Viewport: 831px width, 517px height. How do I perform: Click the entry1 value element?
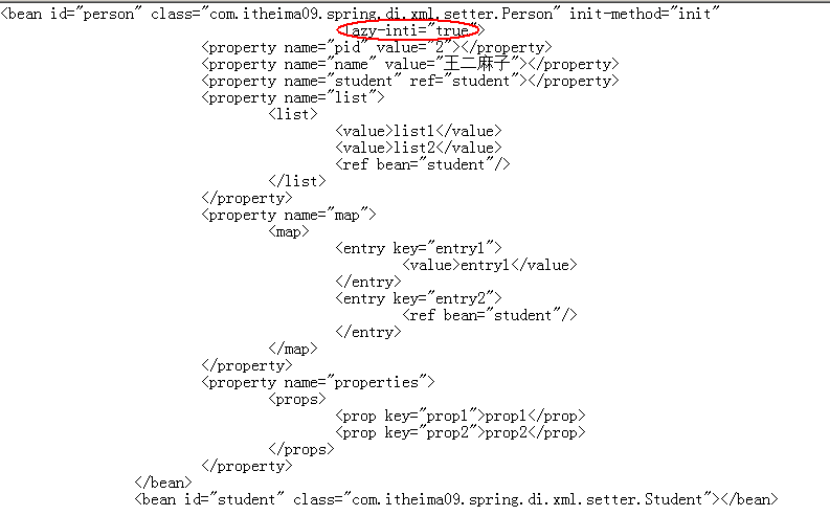click(490, 265)
